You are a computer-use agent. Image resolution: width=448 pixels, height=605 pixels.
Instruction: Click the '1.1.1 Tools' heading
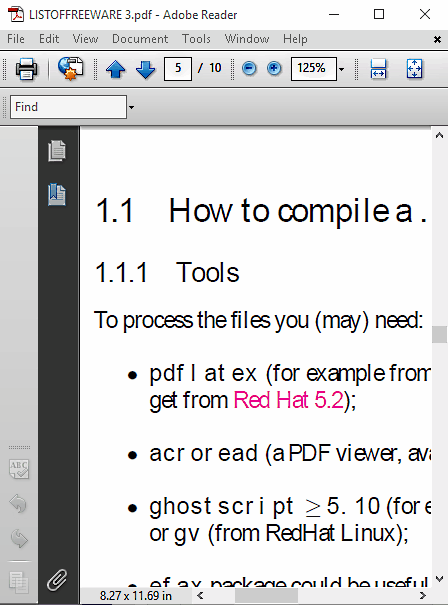coord(167,272)
